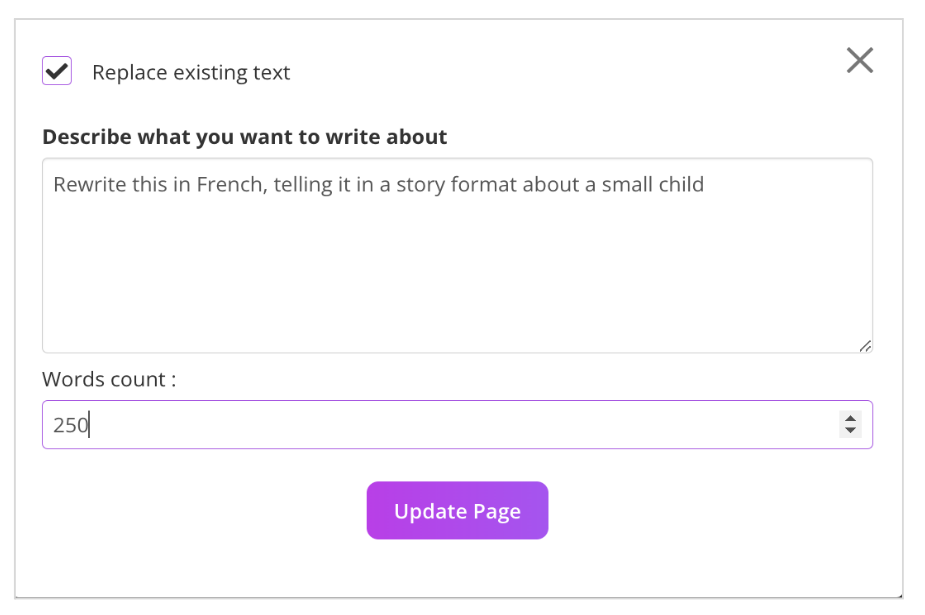925x615 pixels.
Task: Increase words count with the up arrow
Action: coord(850,418)
